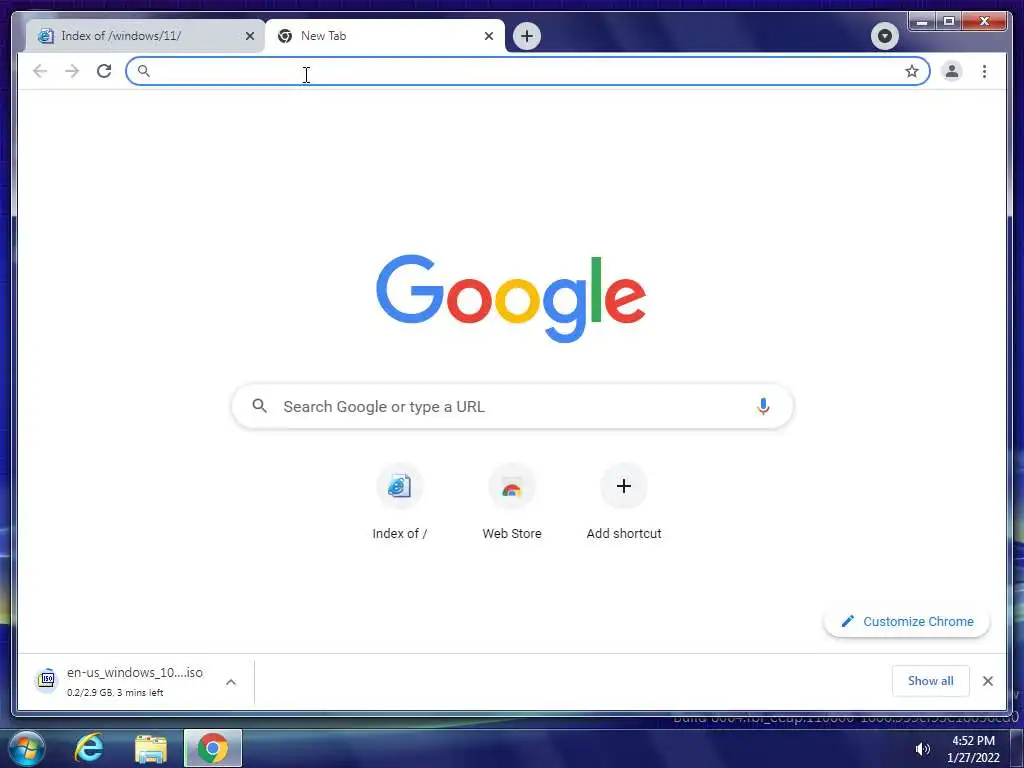1024x768 pixels.
Task: Open the three-dot Chrome menu
Action: [984, 71]
